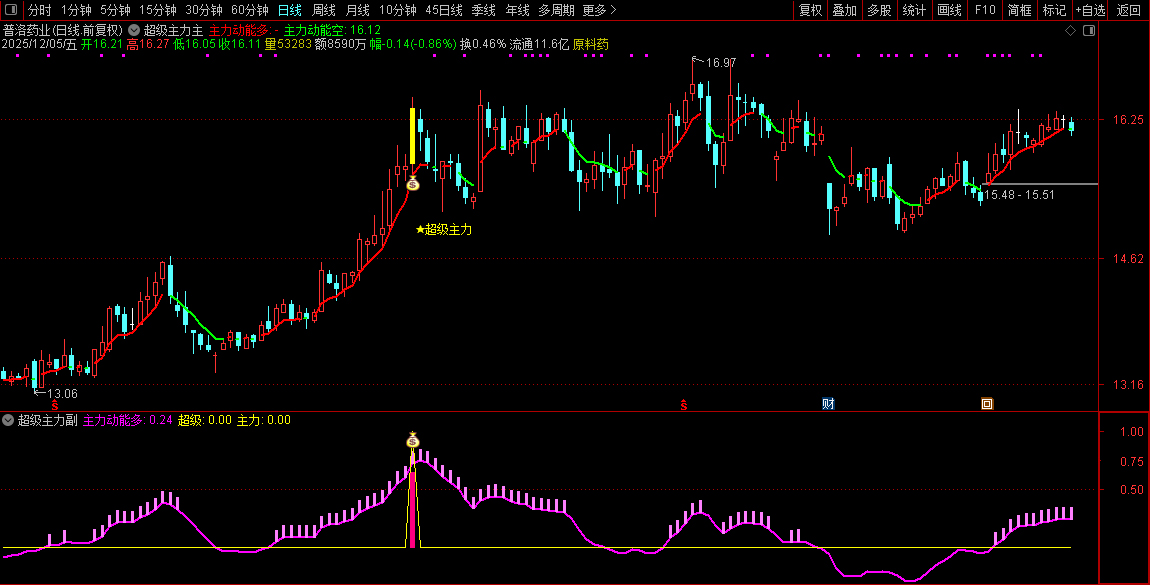
Task: Click the yellow star 超级主力 label
Action: click(443, 230)
